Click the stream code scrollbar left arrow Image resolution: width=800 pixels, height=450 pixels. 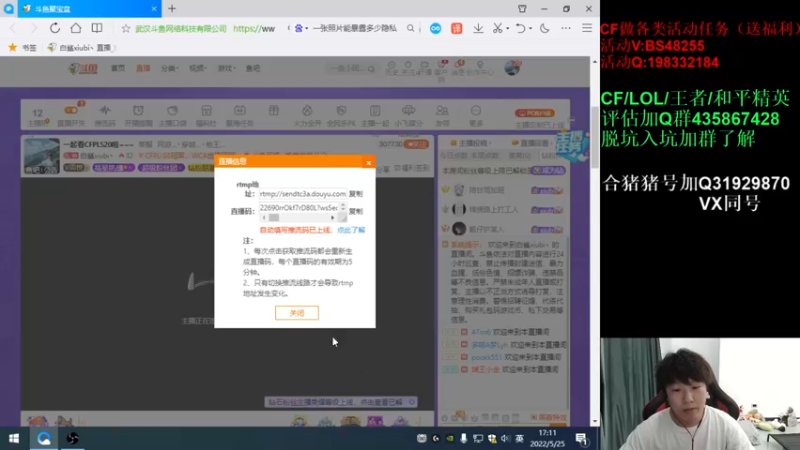click(x=264, y=218)
